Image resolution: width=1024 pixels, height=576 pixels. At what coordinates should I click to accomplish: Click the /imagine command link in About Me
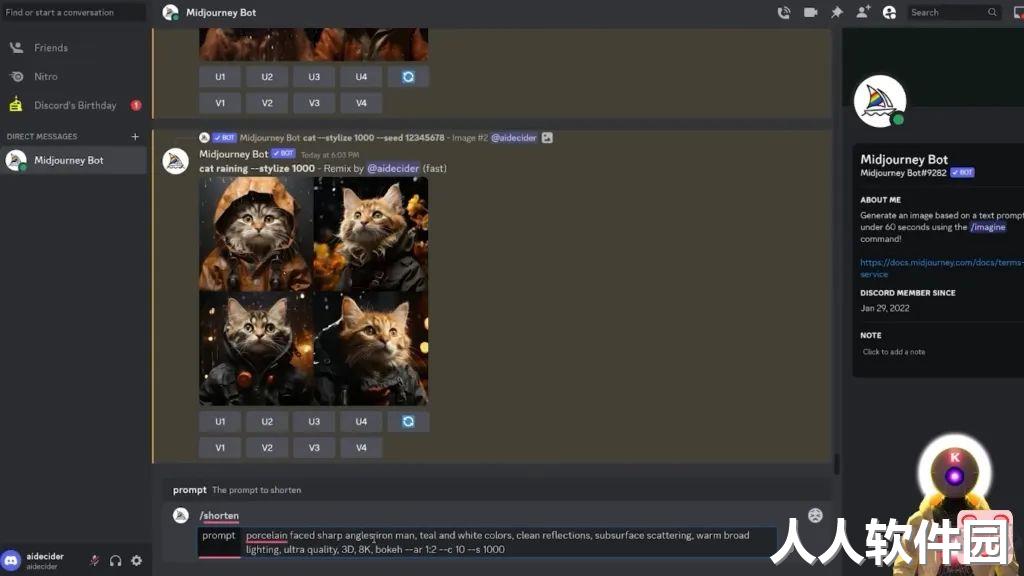988,227
